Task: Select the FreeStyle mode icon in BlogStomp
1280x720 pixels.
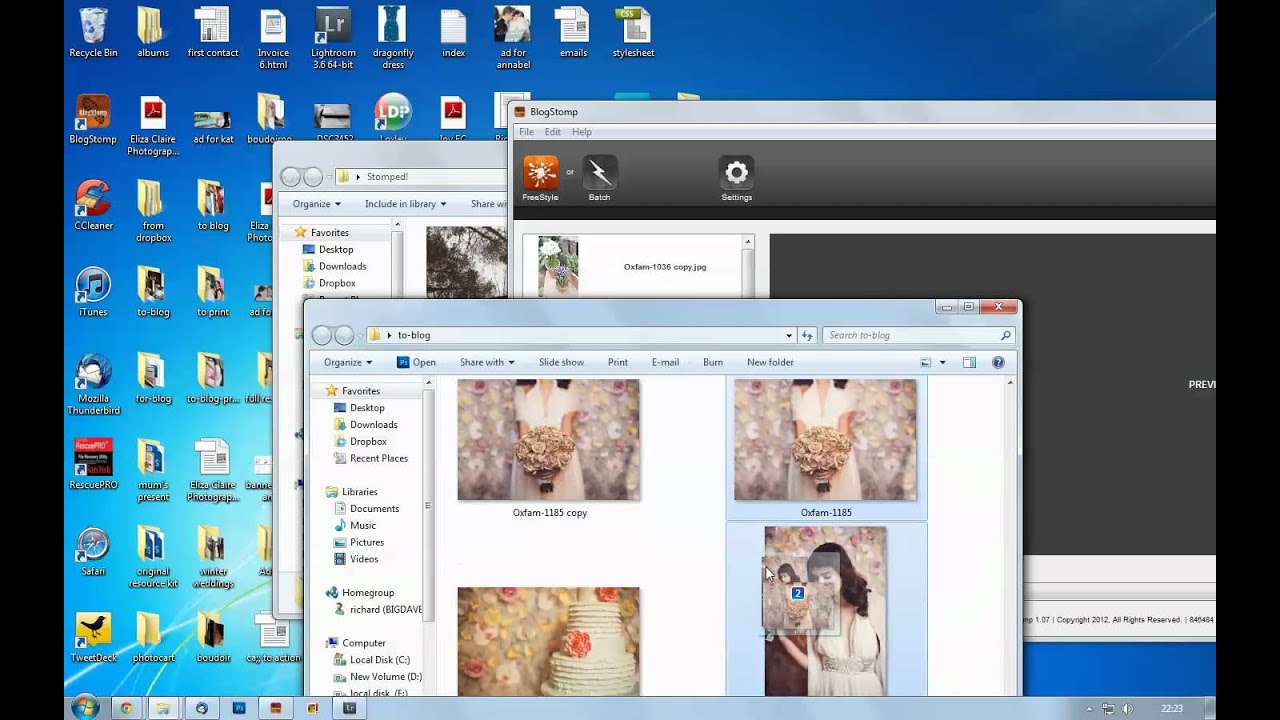Action: (x=540, y=173)
